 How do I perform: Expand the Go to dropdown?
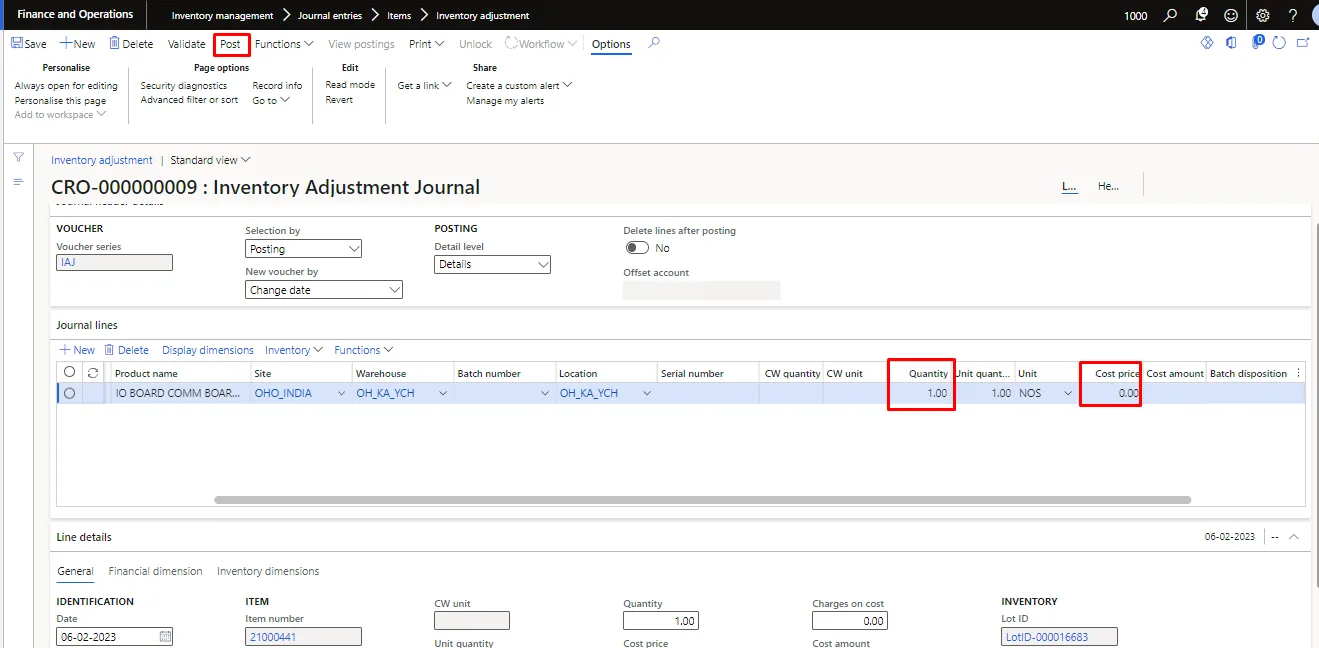coord(271,100)
